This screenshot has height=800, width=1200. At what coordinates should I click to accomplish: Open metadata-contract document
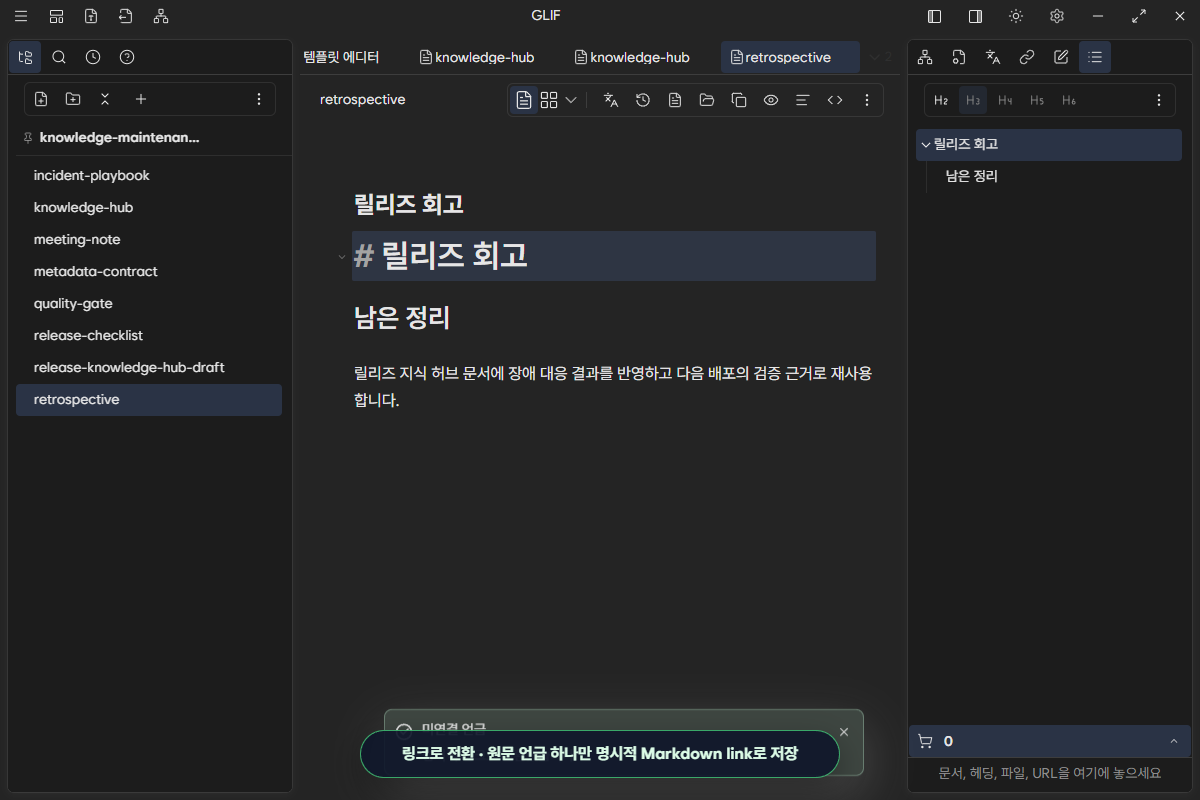point(149,271)
